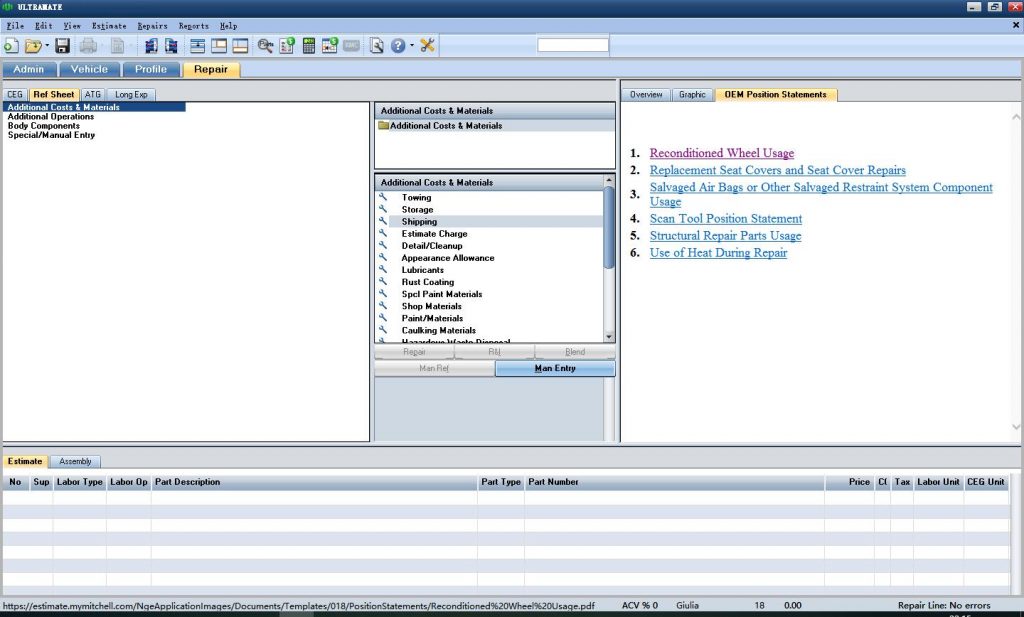Click the wrench icon next to Towing

tap(383, 197)
